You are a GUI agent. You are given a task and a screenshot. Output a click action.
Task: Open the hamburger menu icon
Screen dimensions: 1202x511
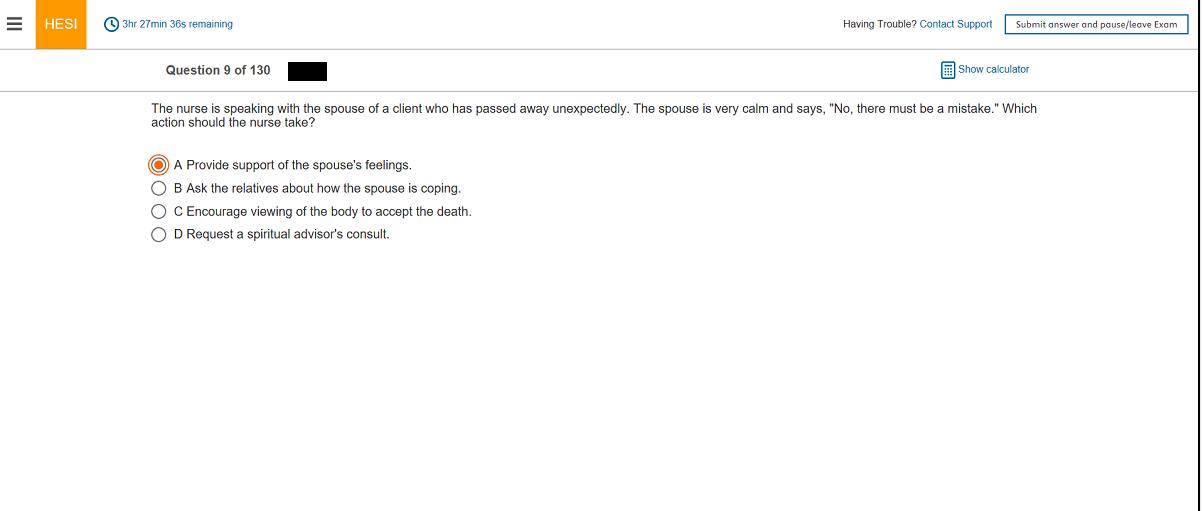coord(14,25)
